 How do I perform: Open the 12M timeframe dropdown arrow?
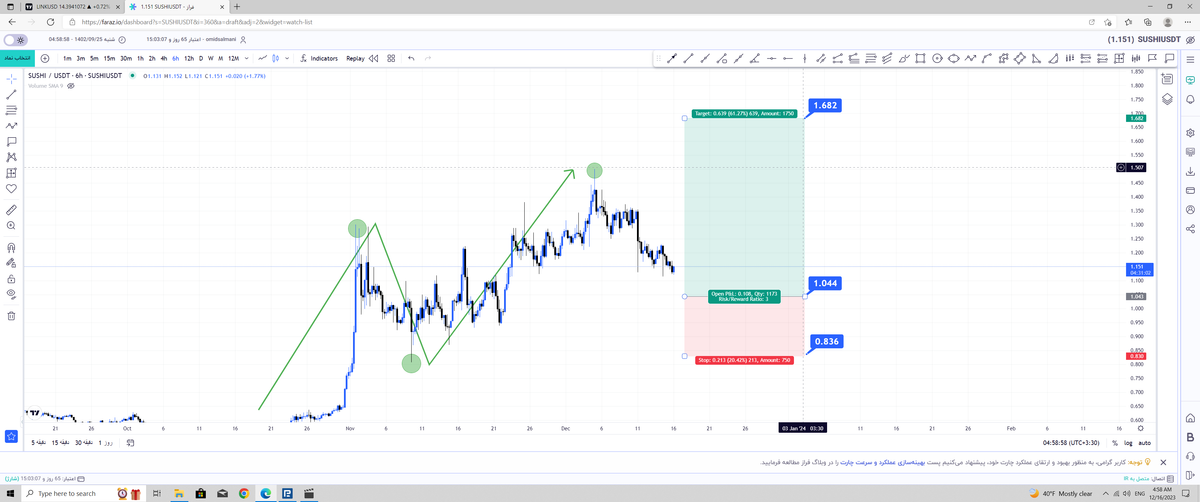(247, 58)
